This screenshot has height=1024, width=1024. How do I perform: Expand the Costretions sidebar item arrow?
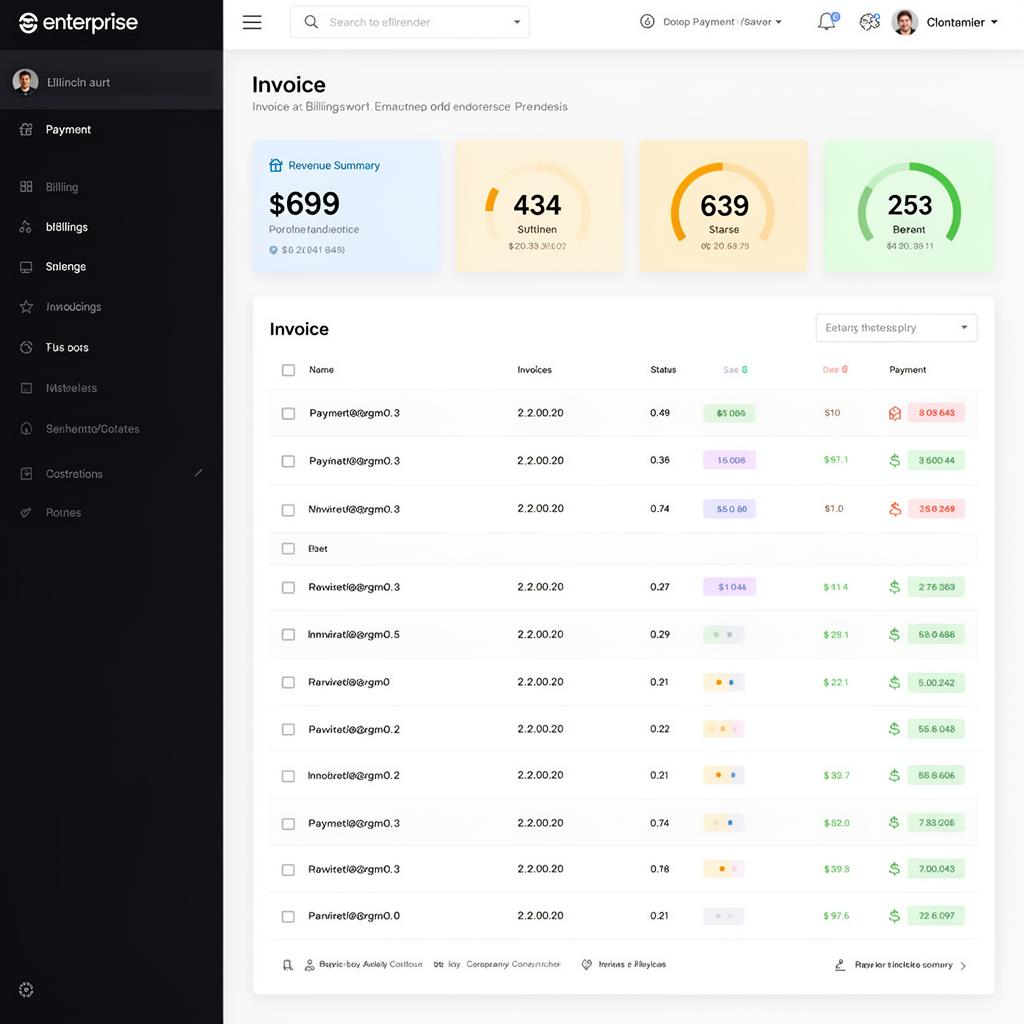click(199, 472)
